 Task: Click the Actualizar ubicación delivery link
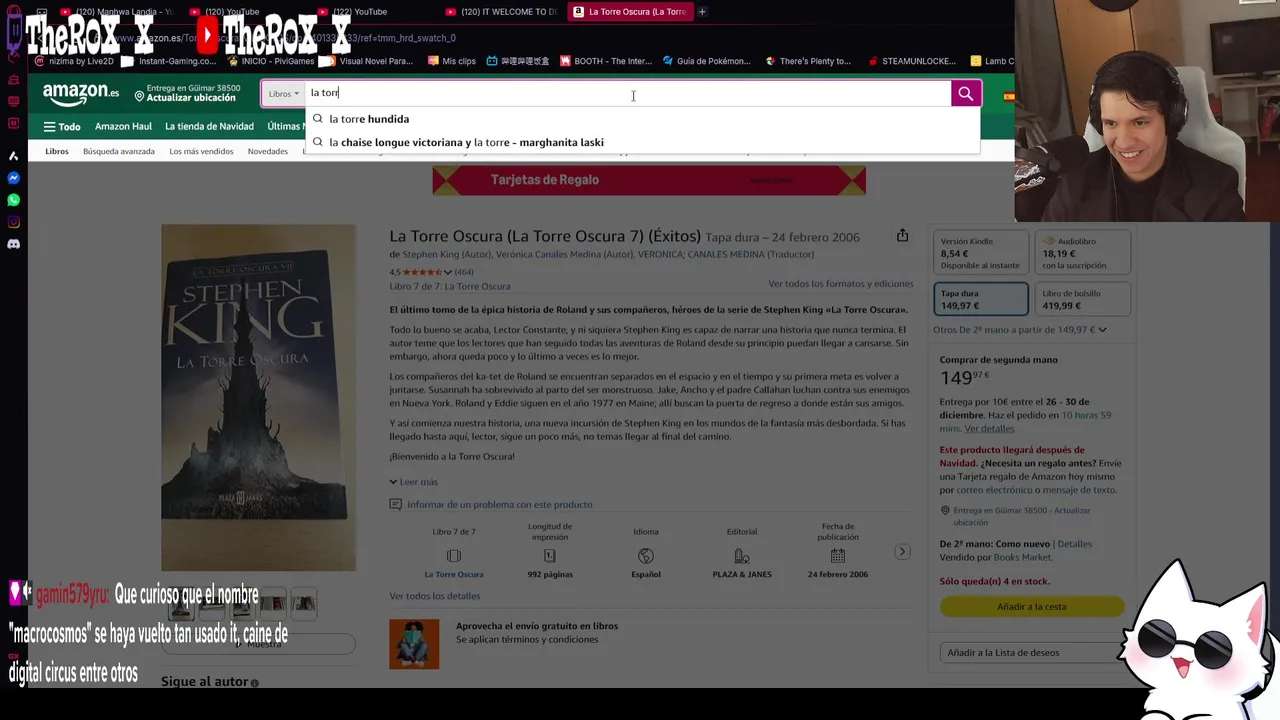coord(192,98)
